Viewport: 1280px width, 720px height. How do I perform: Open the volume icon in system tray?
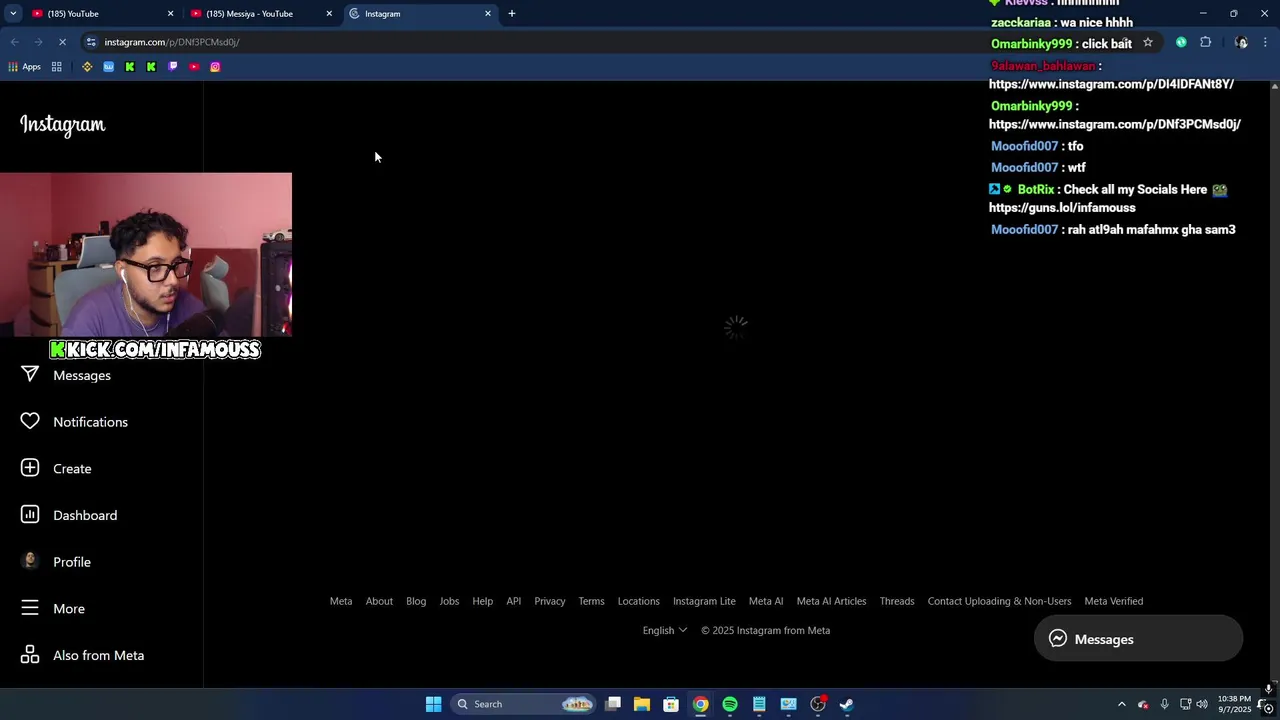pyautogui.click(x=1201, y=704)
